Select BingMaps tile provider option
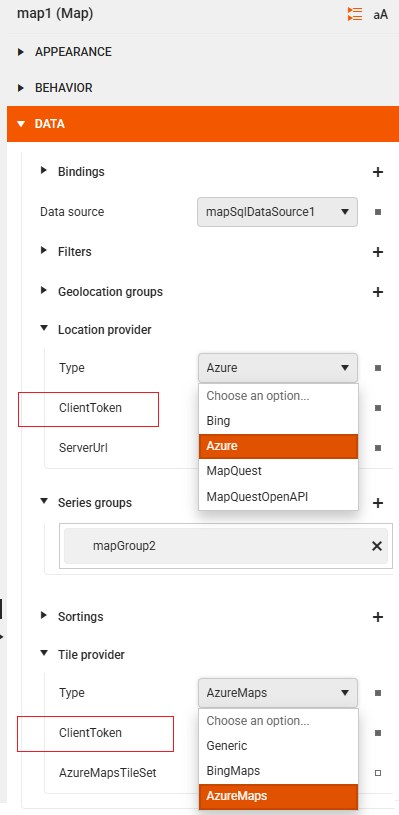Viewport: 399px width, 815px height. tap(278, 771)
